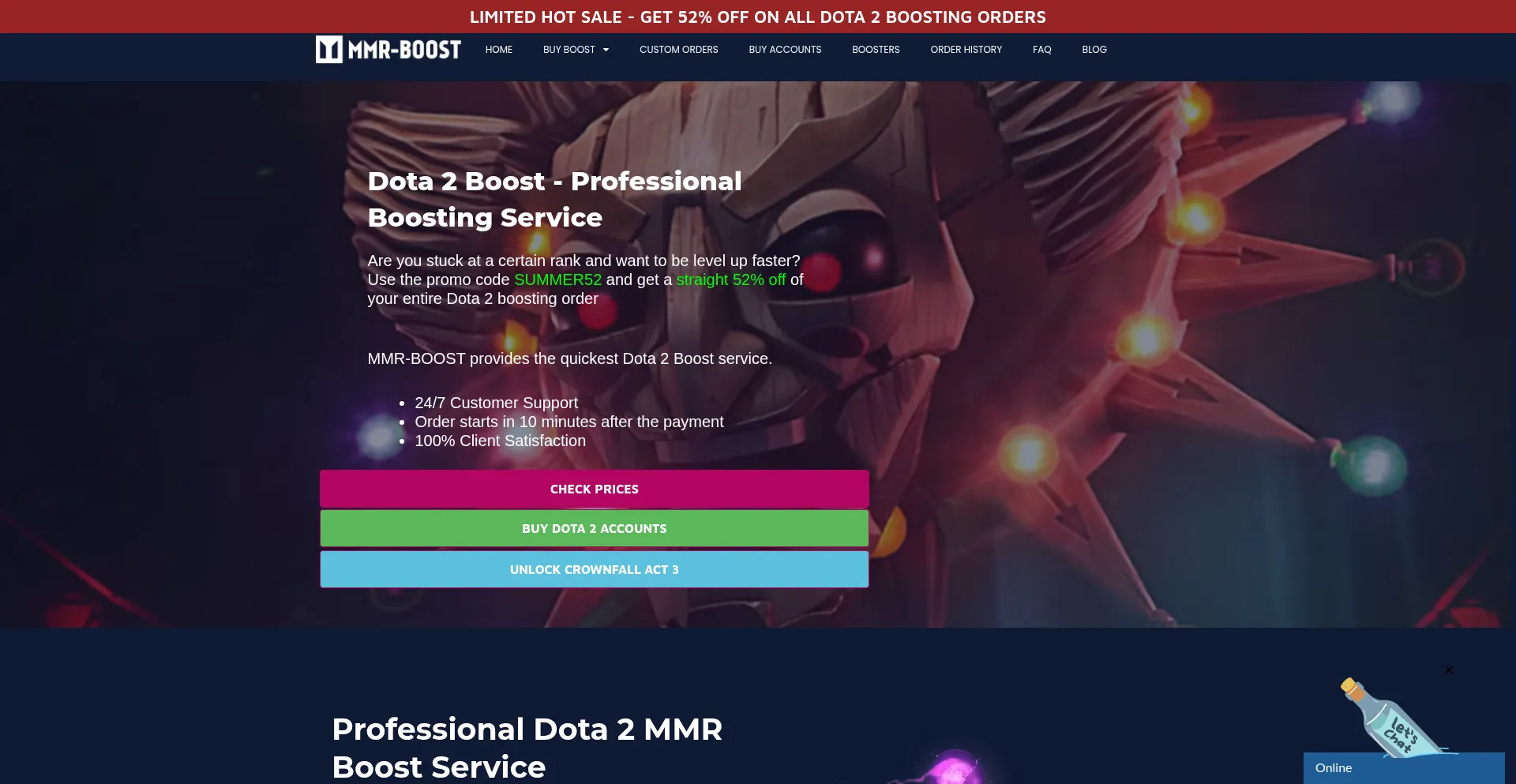Click Buy Dota 2 Accounts button
The image size is (1516, 784).
click(595, 528)
